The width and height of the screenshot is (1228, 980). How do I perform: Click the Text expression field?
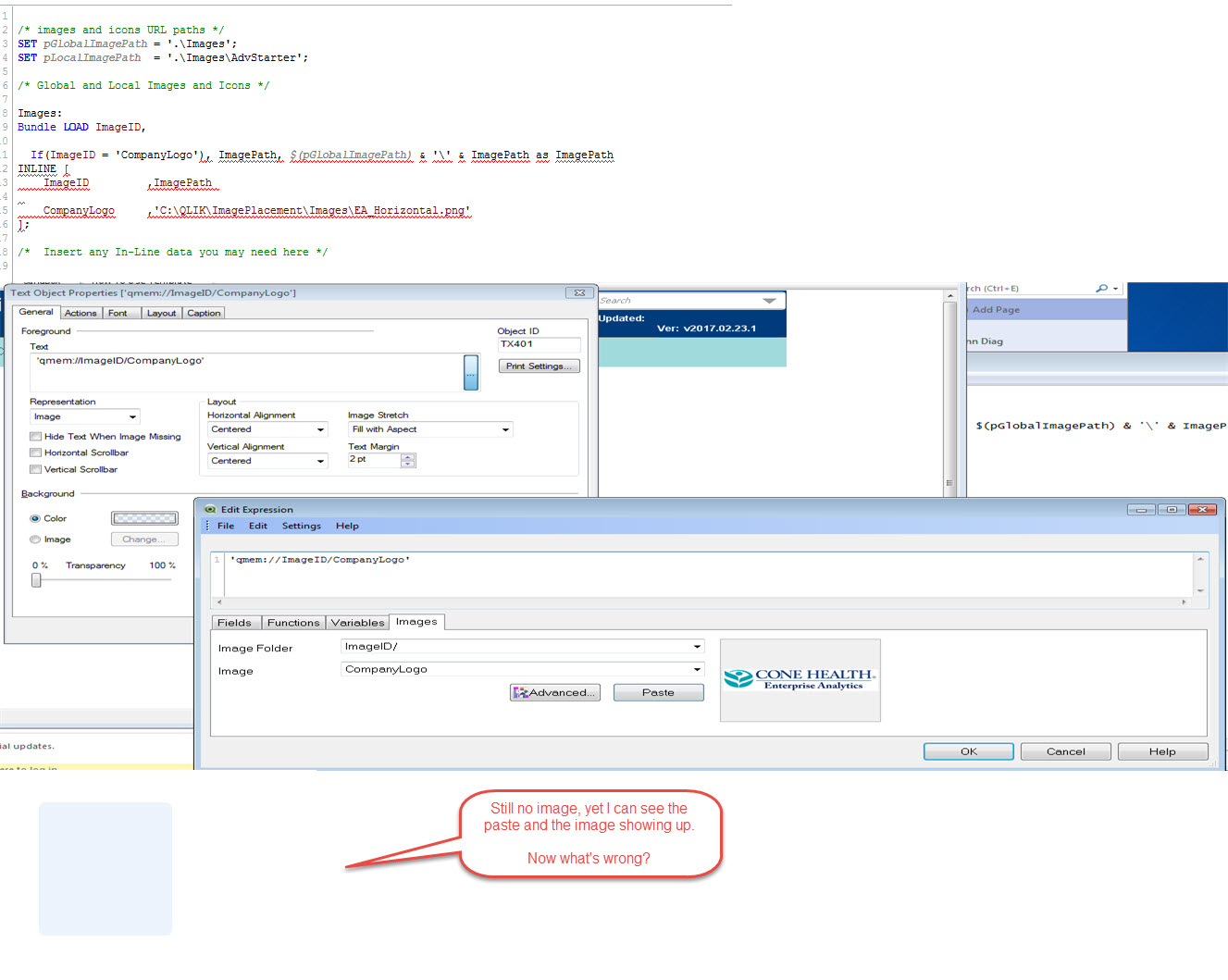coord(245,372)
